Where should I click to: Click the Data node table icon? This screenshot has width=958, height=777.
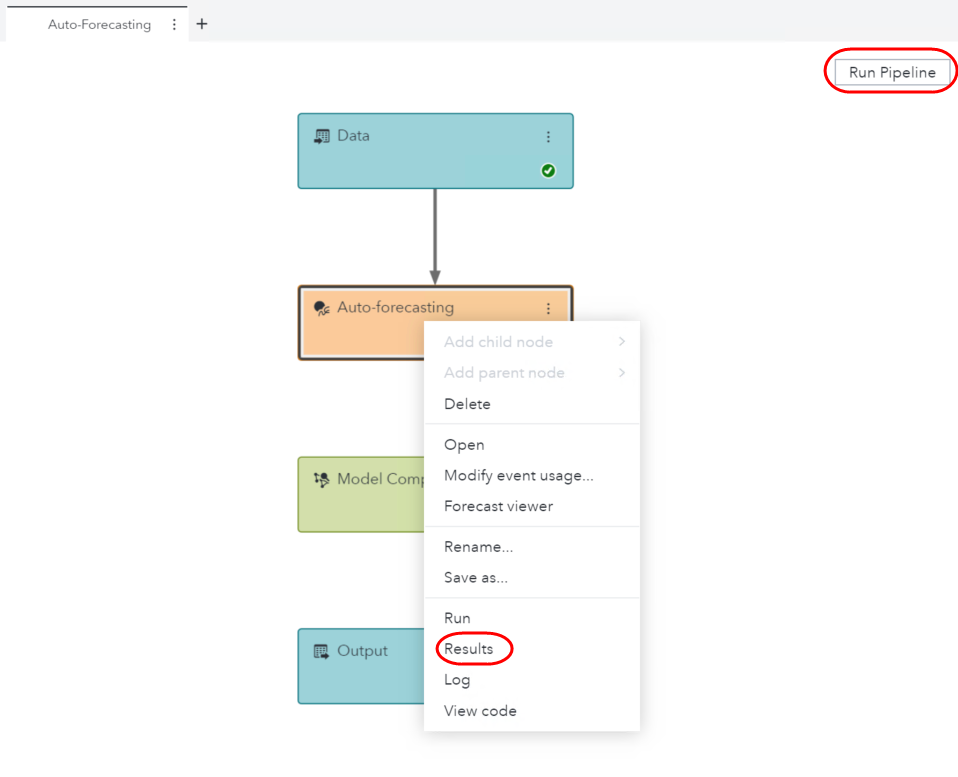pyautogui.click(x=322, y=136)
